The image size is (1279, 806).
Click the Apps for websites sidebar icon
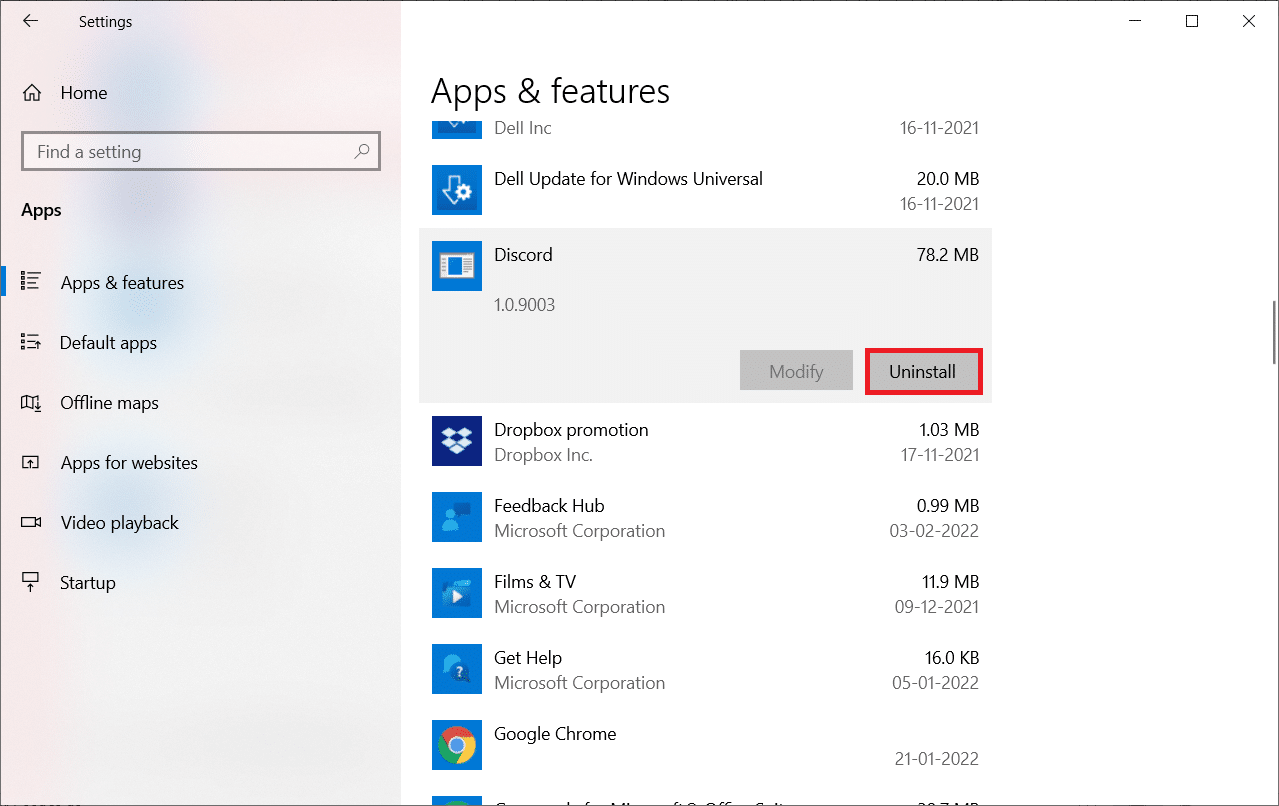[30, 462]
